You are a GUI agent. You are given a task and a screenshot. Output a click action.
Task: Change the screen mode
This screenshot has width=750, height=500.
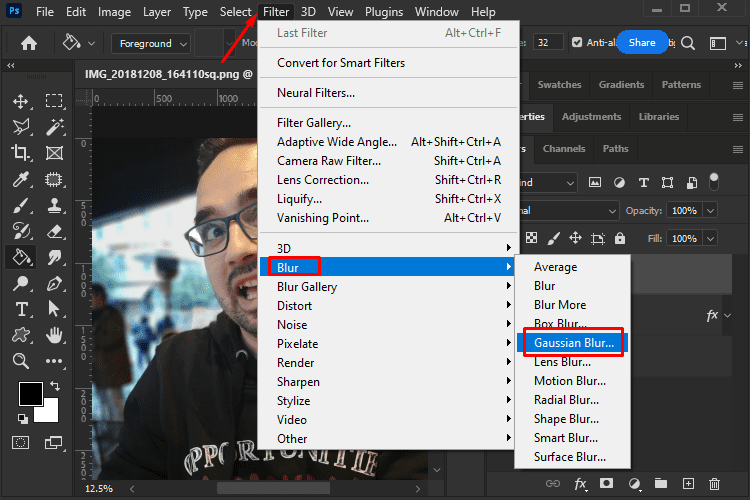tap(53, 443)
